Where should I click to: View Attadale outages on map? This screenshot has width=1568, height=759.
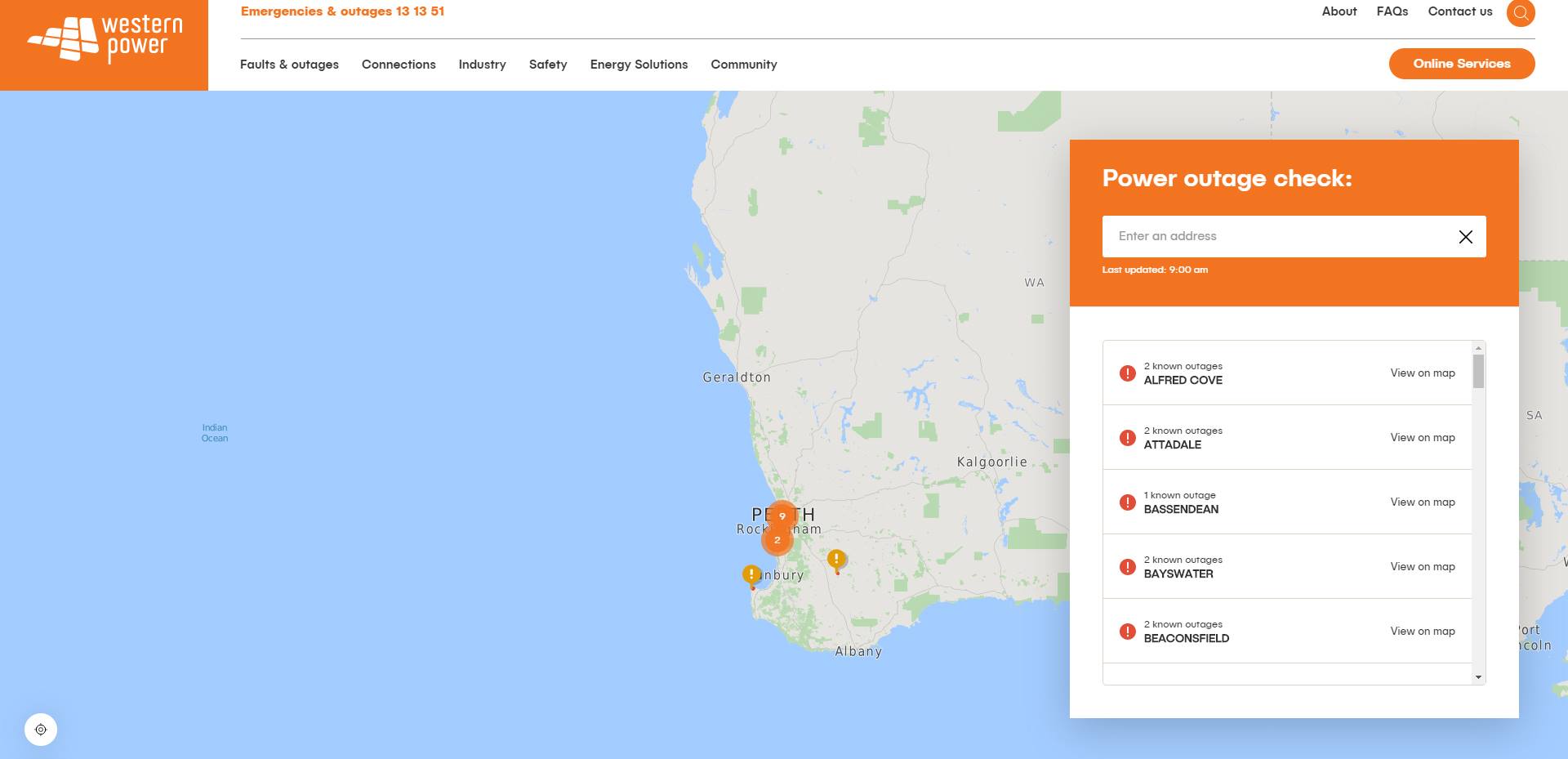[x=1423, y=438]
